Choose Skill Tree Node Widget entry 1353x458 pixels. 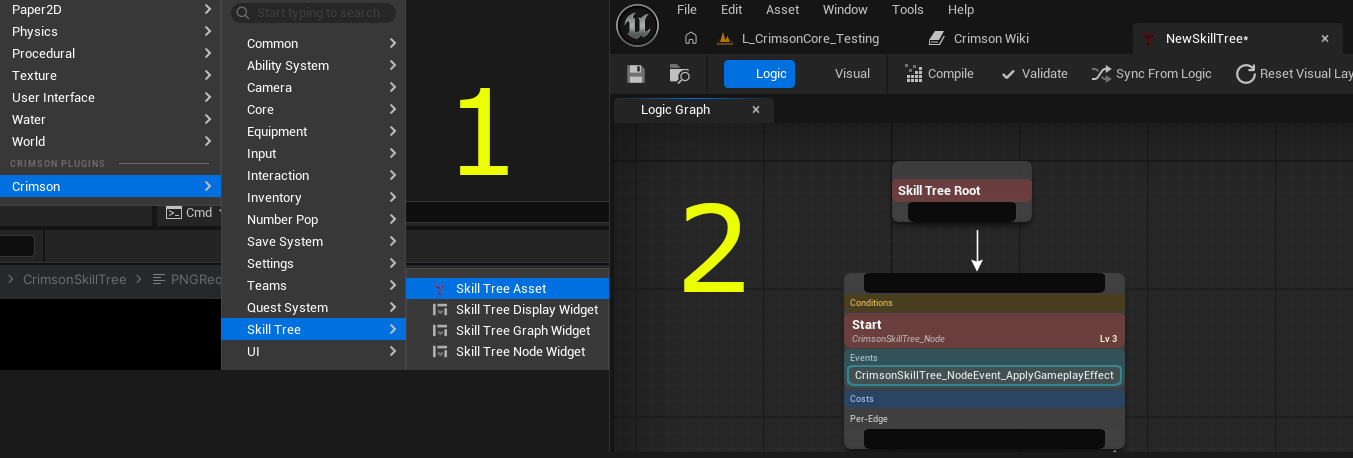pos(507,352)
